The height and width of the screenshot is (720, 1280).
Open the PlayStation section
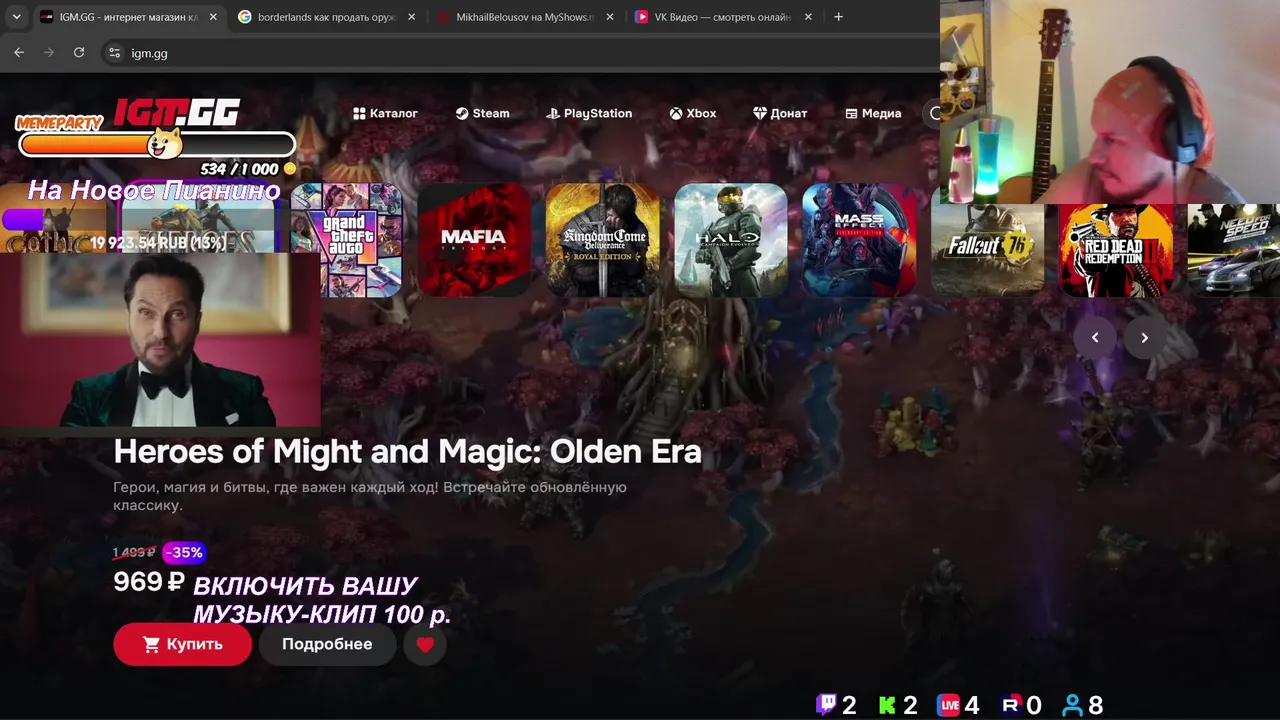pyautogui.click(x=589, y=113)
